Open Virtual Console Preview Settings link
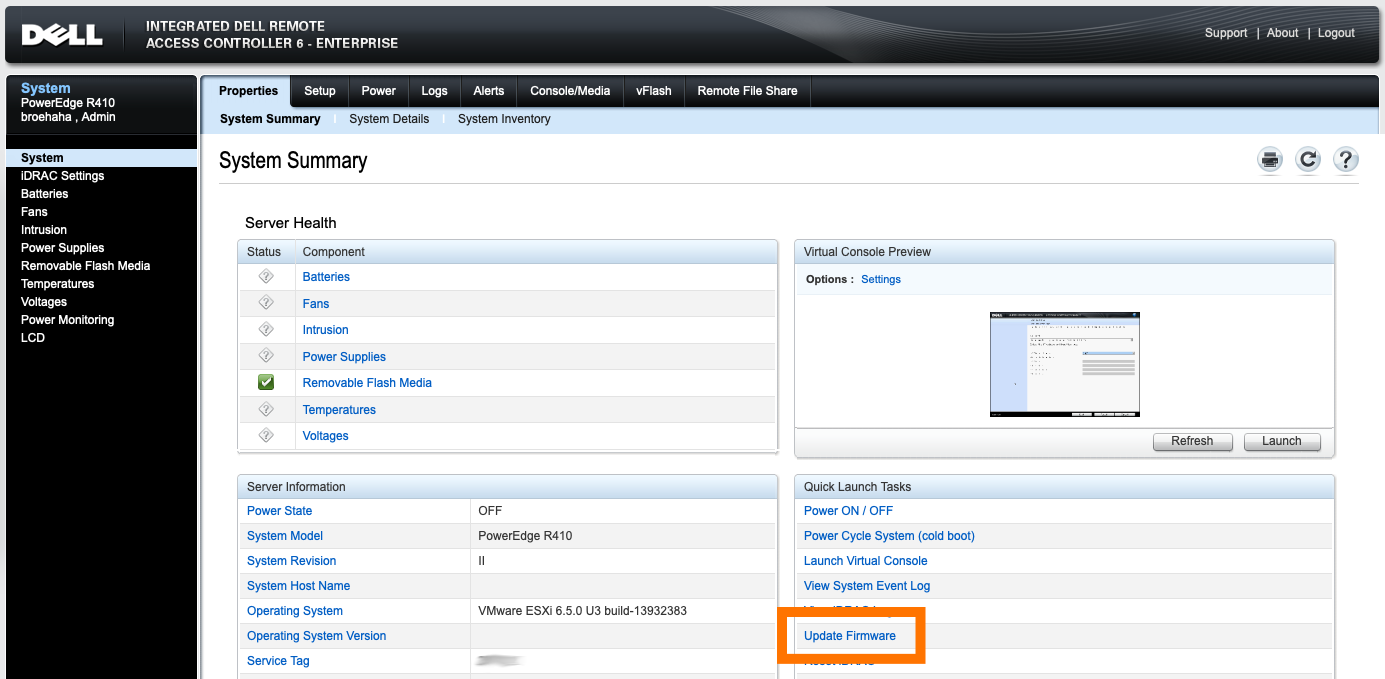Image resolution: width=1385 pixels, height=679 pixels. point(881,280)
